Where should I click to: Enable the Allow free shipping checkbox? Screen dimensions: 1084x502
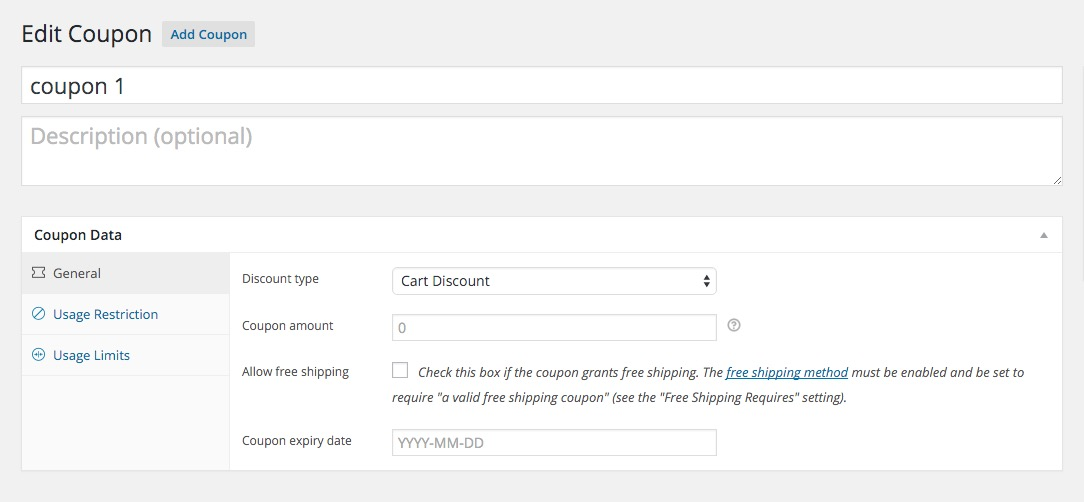pyautogui.click(x=400, y=370)
